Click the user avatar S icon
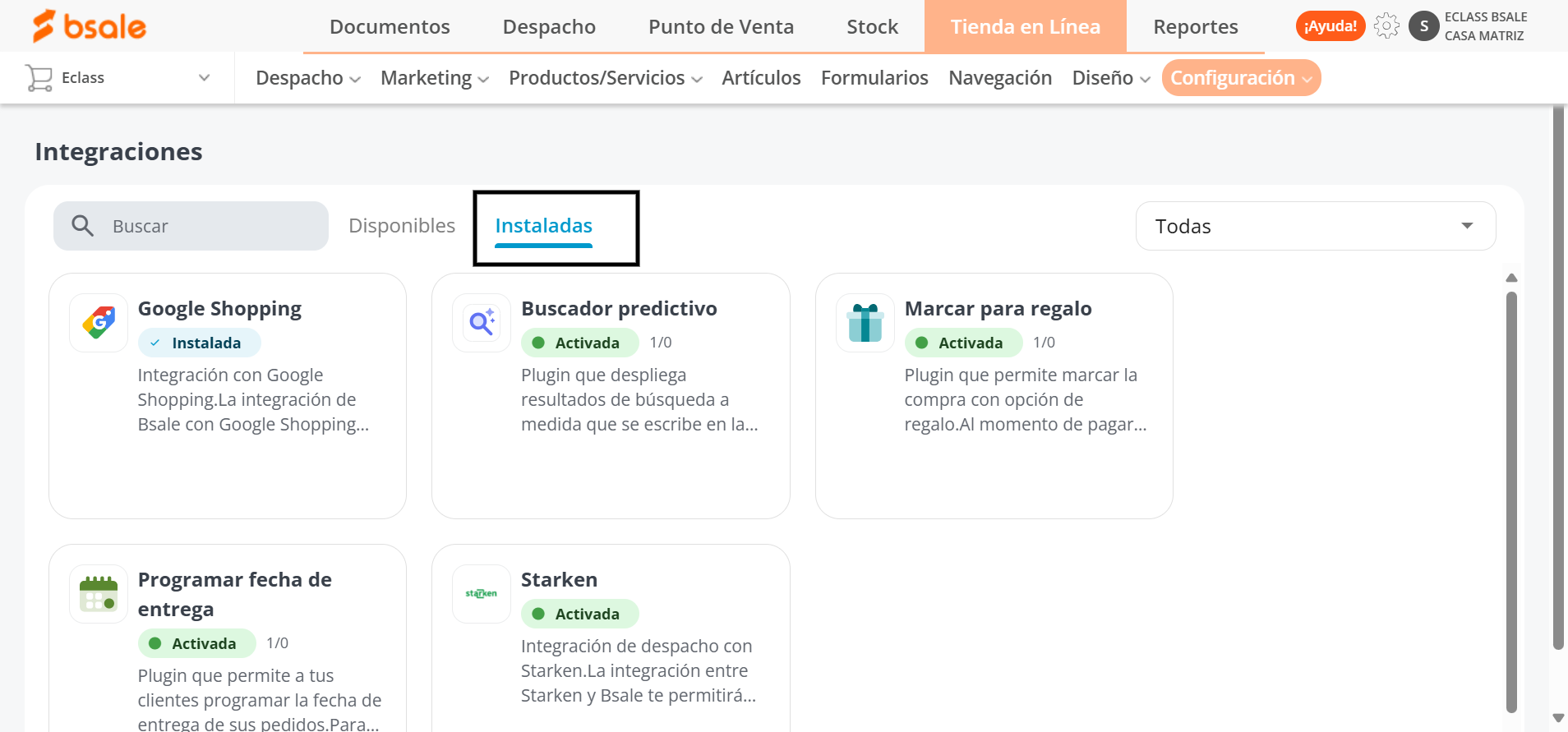1568x732 pixels. point(1424,26)
